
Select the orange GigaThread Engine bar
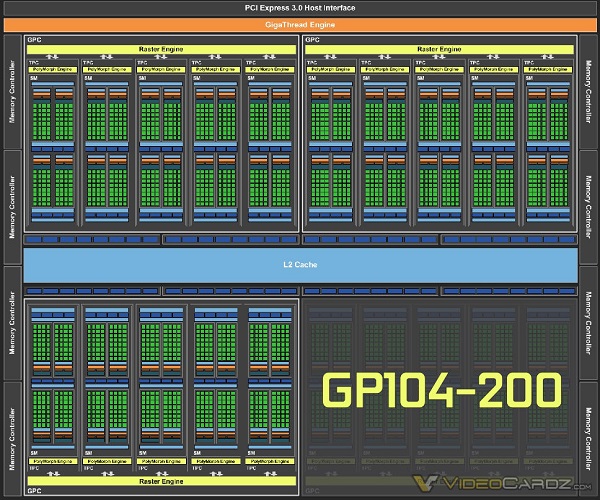click(300, 25)
